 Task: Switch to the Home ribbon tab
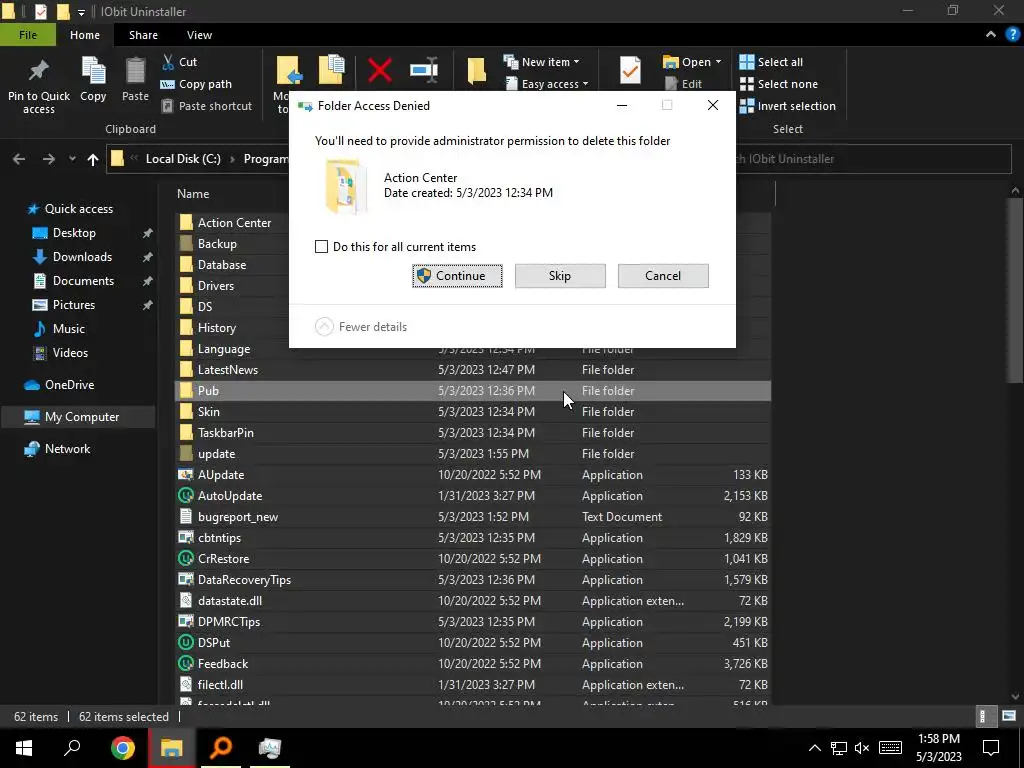tap(85, 35)
